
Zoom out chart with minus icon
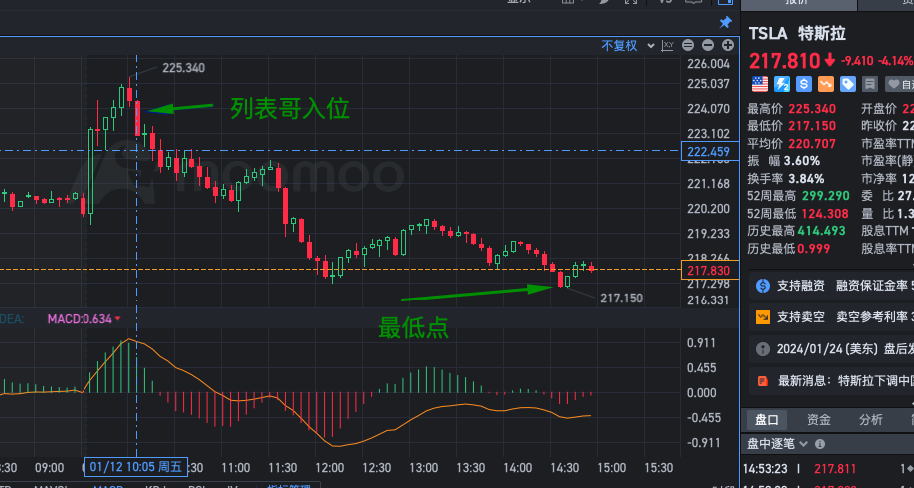[x=708, y=45]
